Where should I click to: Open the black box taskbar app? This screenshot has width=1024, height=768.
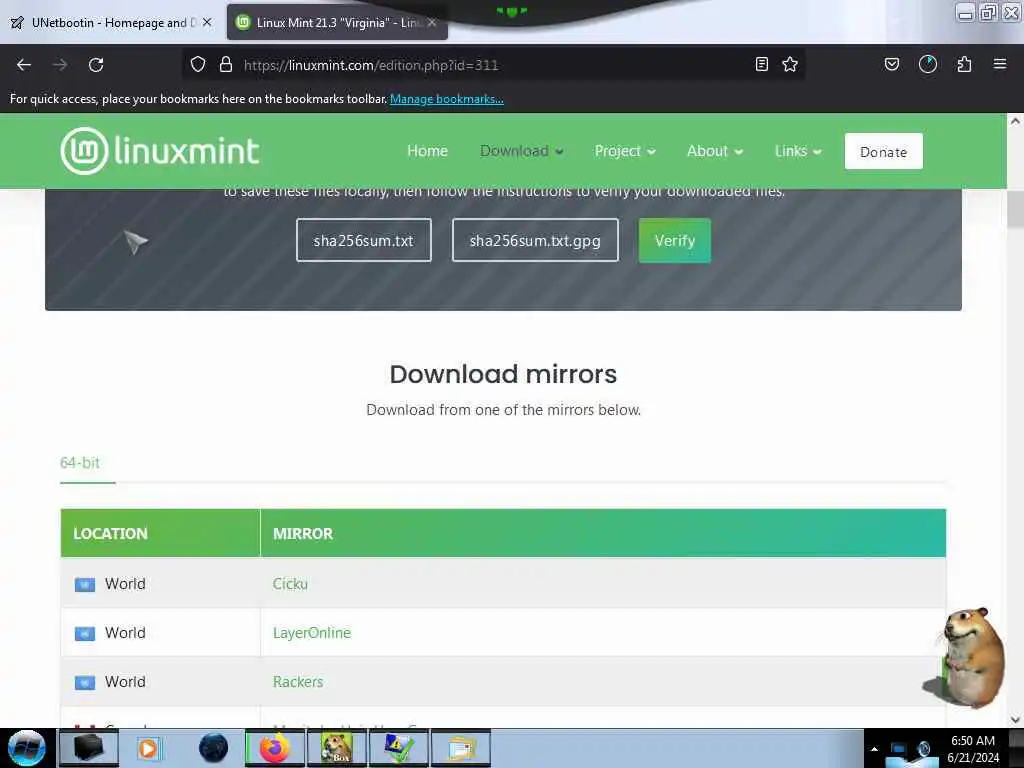pyautogui.click(x=89, y=748)
